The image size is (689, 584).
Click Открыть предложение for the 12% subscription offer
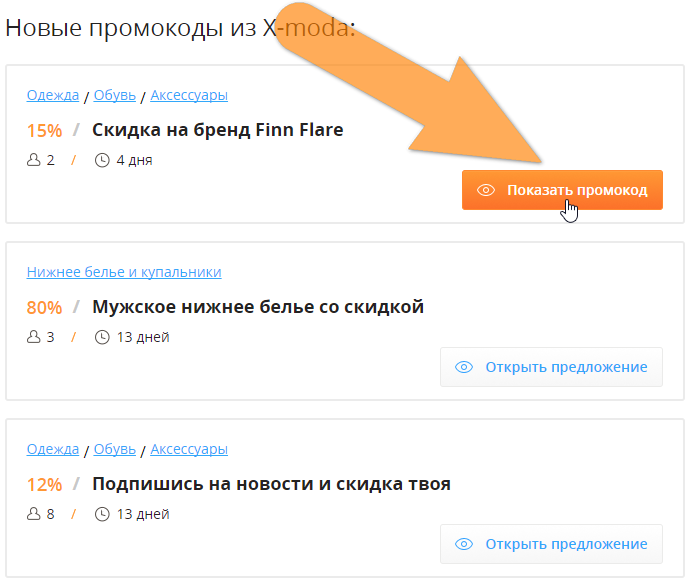pyautogui.click(x=551, y=544)
